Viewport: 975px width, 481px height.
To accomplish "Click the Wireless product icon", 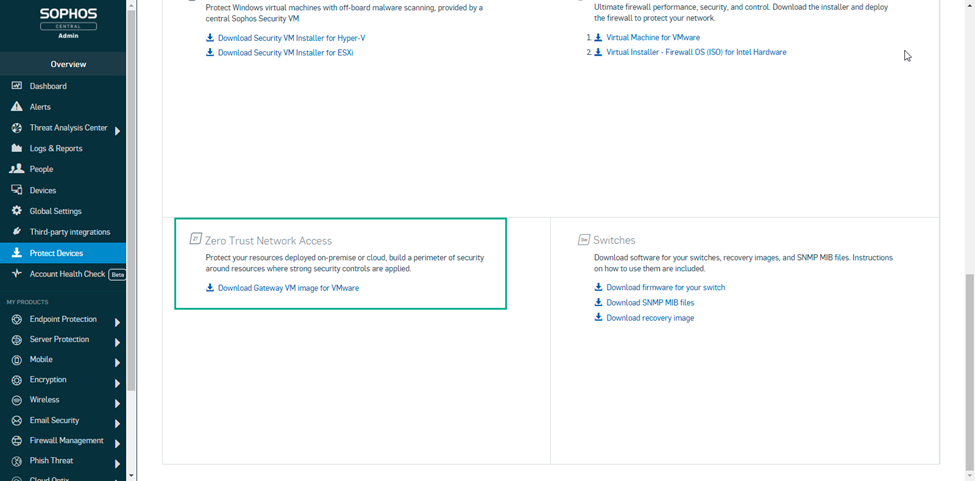I will point(17,400).
